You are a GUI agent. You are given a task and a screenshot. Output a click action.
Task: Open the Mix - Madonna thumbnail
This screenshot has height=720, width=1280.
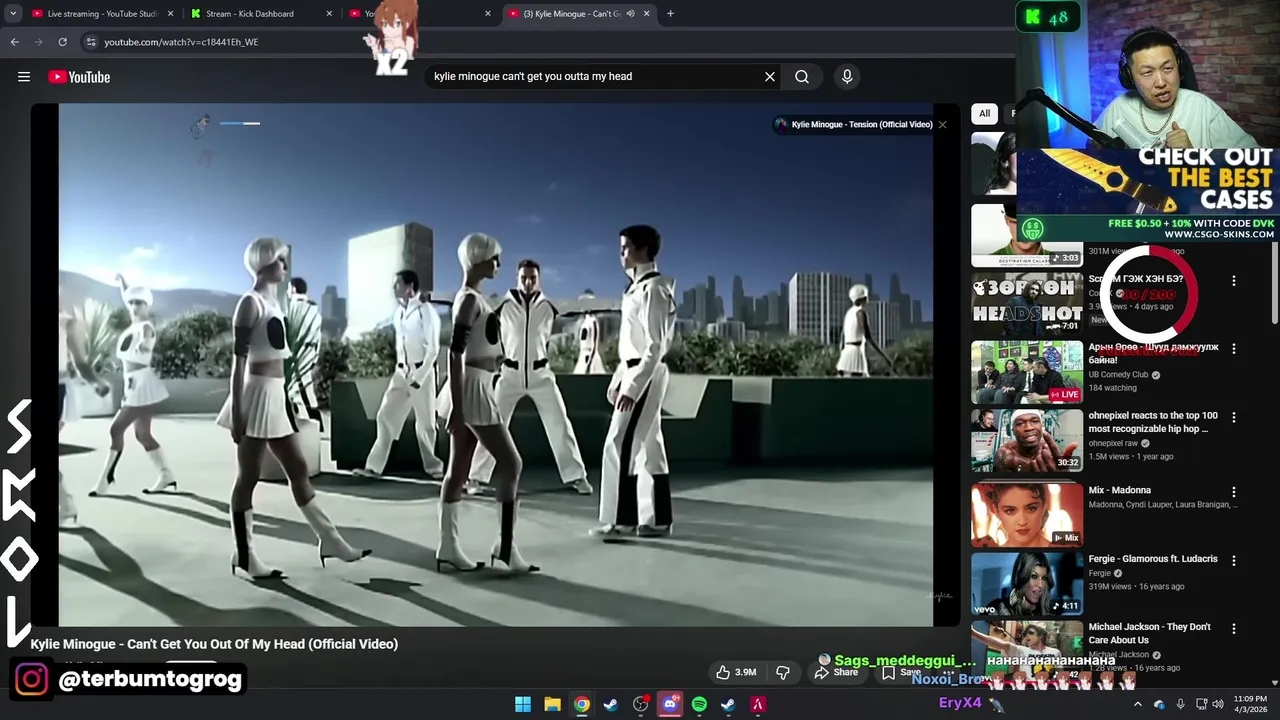[1027, 514]
